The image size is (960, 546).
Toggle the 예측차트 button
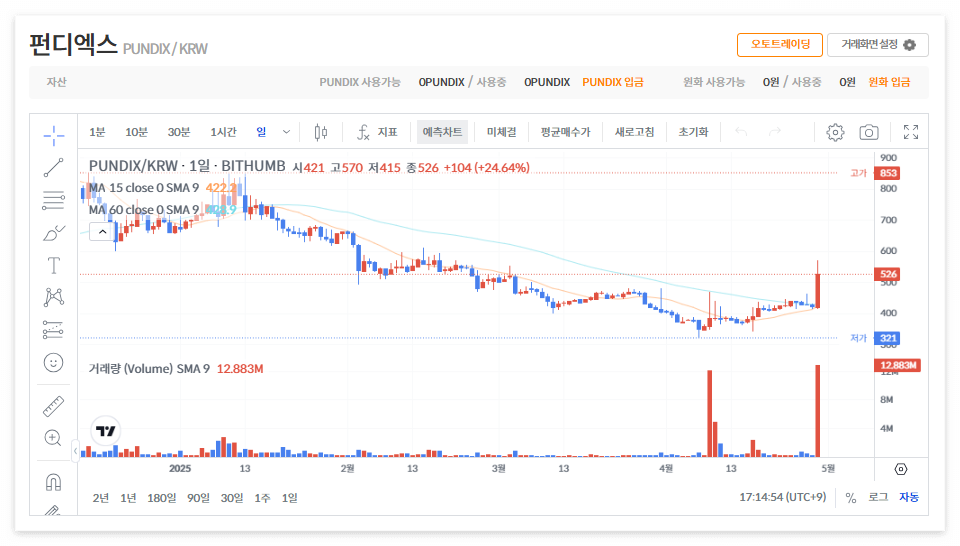[x=442, y=132]
